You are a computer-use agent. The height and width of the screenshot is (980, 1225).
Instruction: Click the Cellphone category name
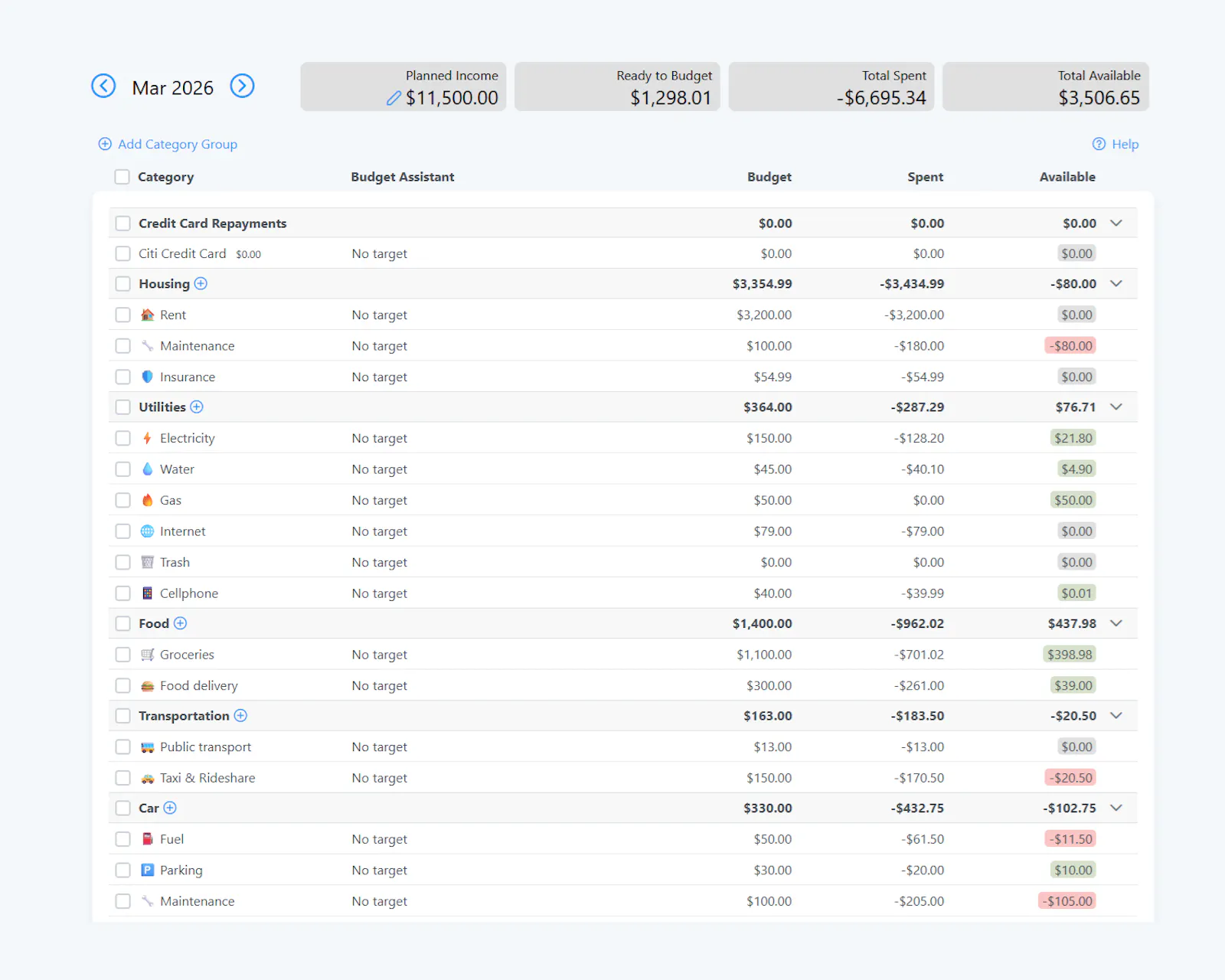(x=189, y=593)
